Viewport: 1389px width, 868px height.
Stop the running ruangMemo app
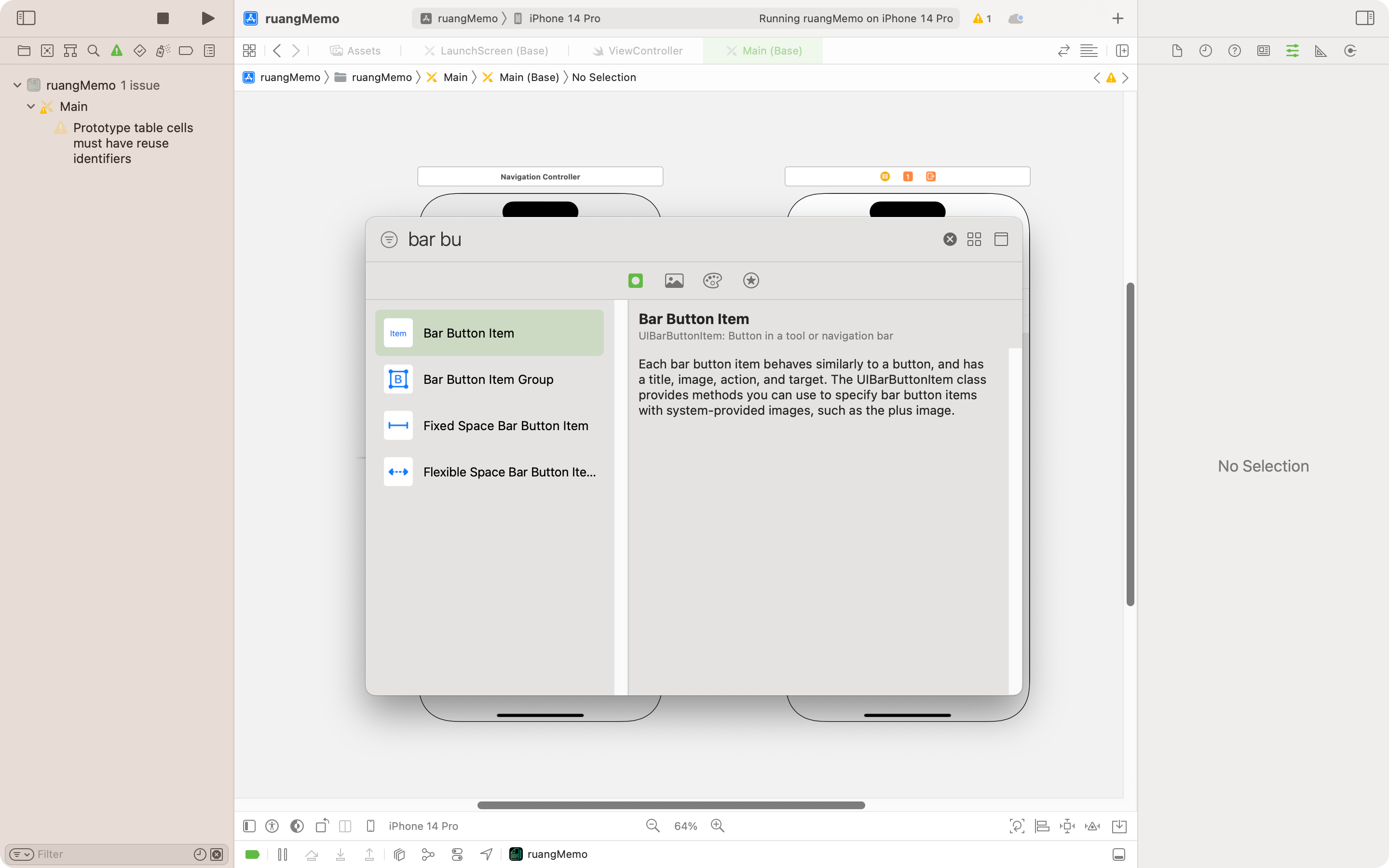pos(163,18)
